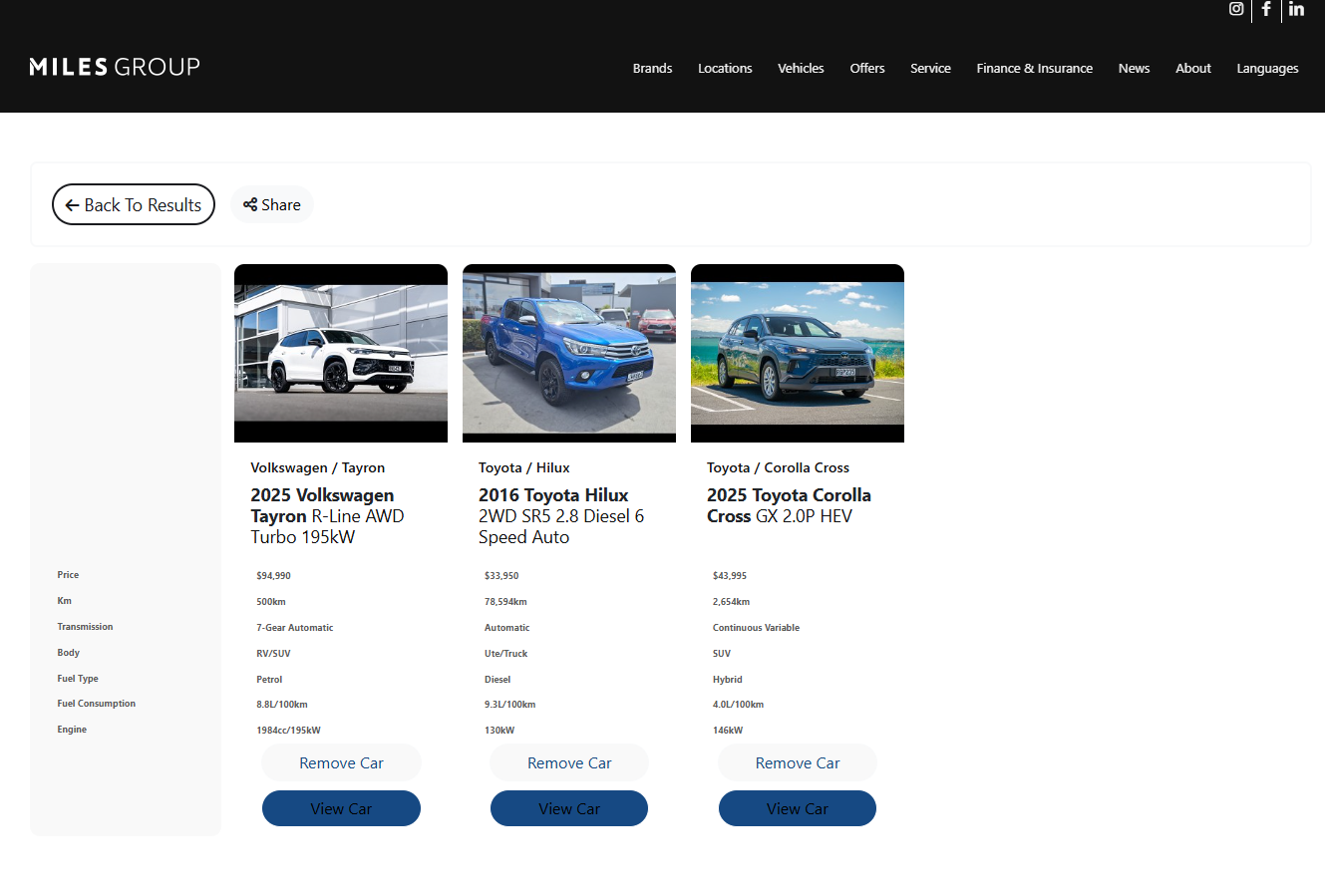Go Back To Results

point(134,204)
